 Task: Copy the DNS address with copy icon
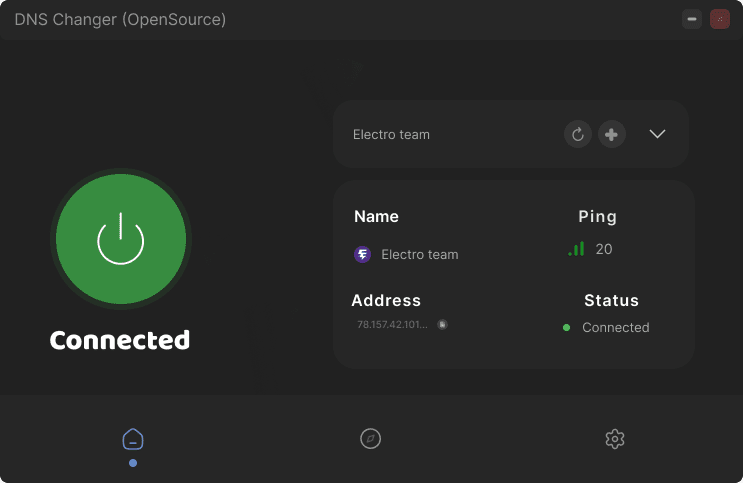coord(442,324)
